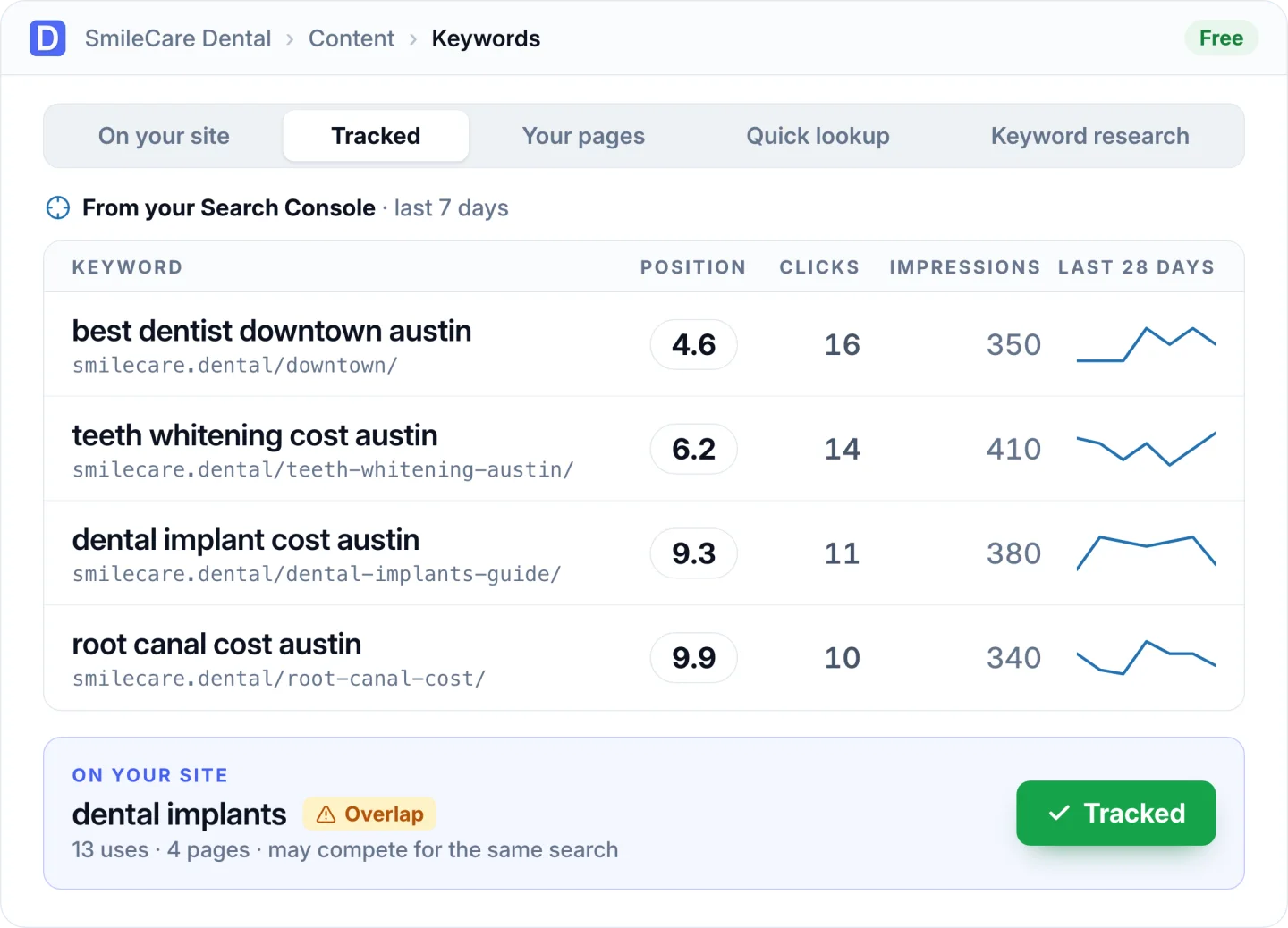Click the LAST 28 DAYS column header
This screenshot has height=928, width=1288.
(x=1137, y=267)
